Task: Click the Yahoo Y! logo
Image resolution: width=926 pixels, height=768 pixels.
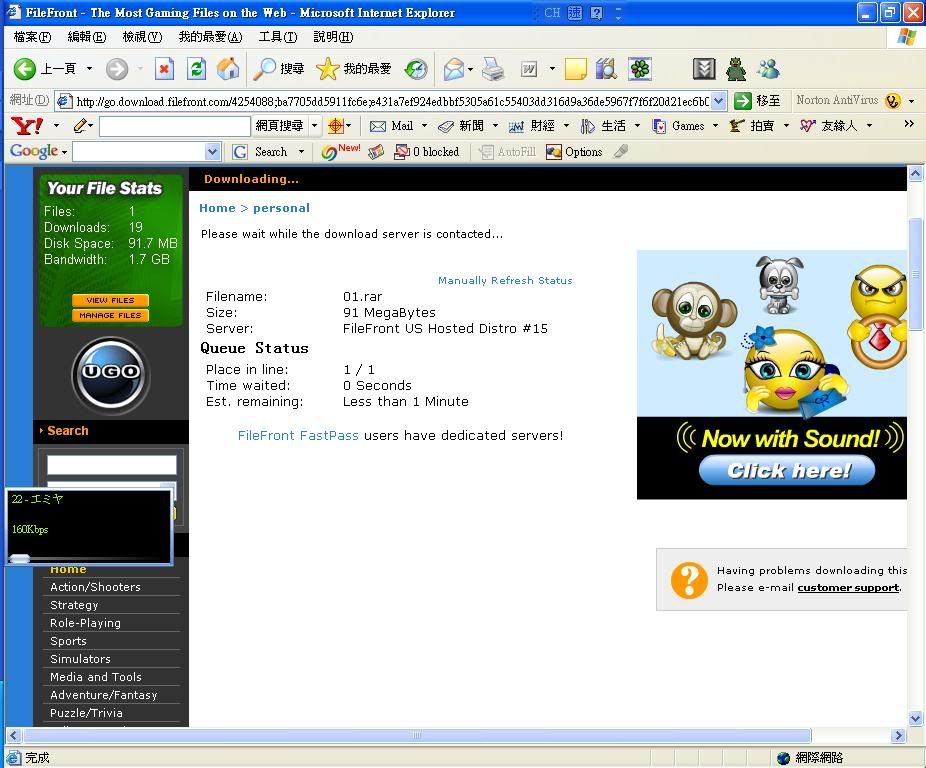Action: pos(27,126)
